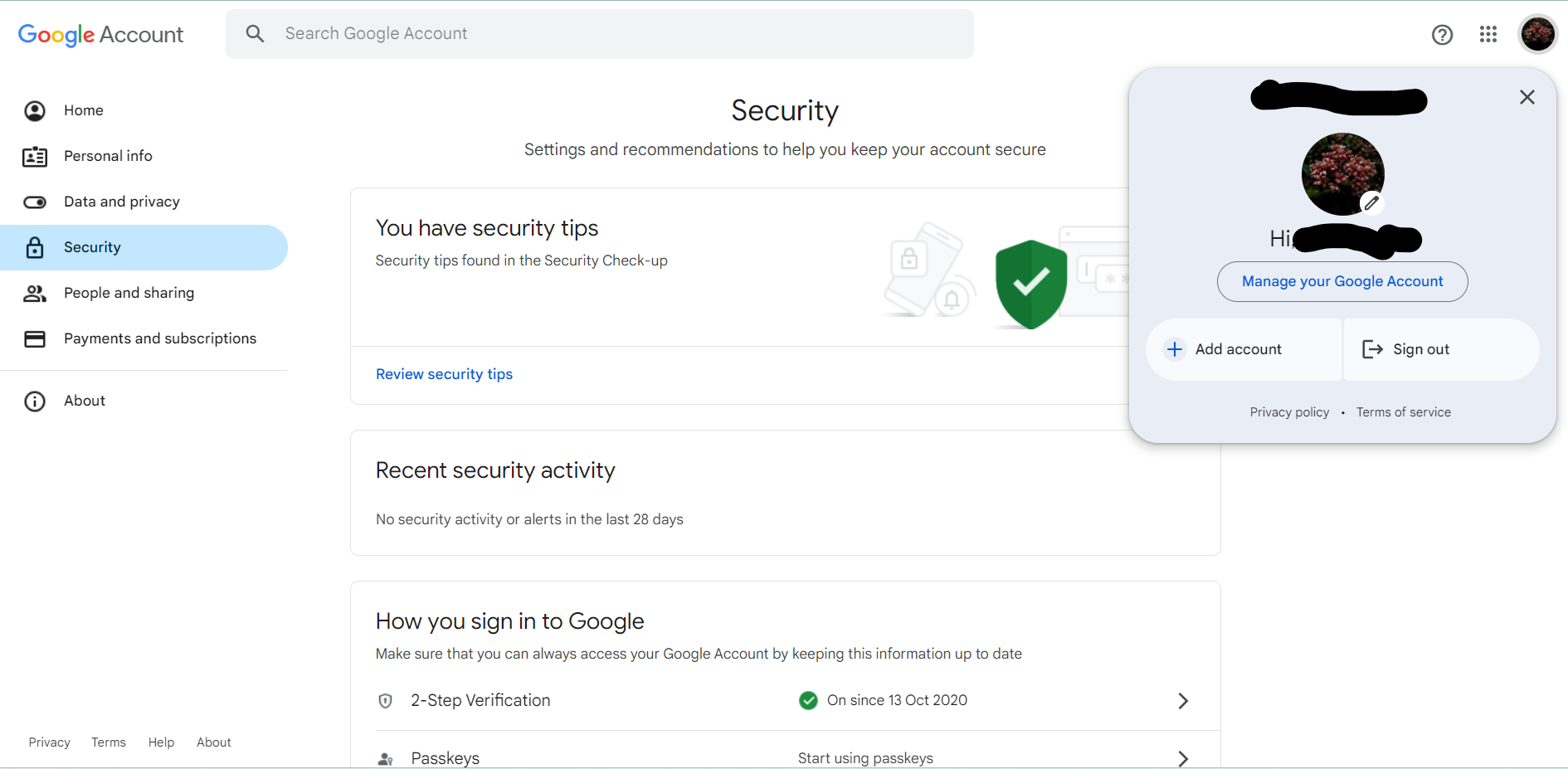This screenshot has height=769, width=1568.
Task: Open the Google apps grid
Action: click(1488, 34)
